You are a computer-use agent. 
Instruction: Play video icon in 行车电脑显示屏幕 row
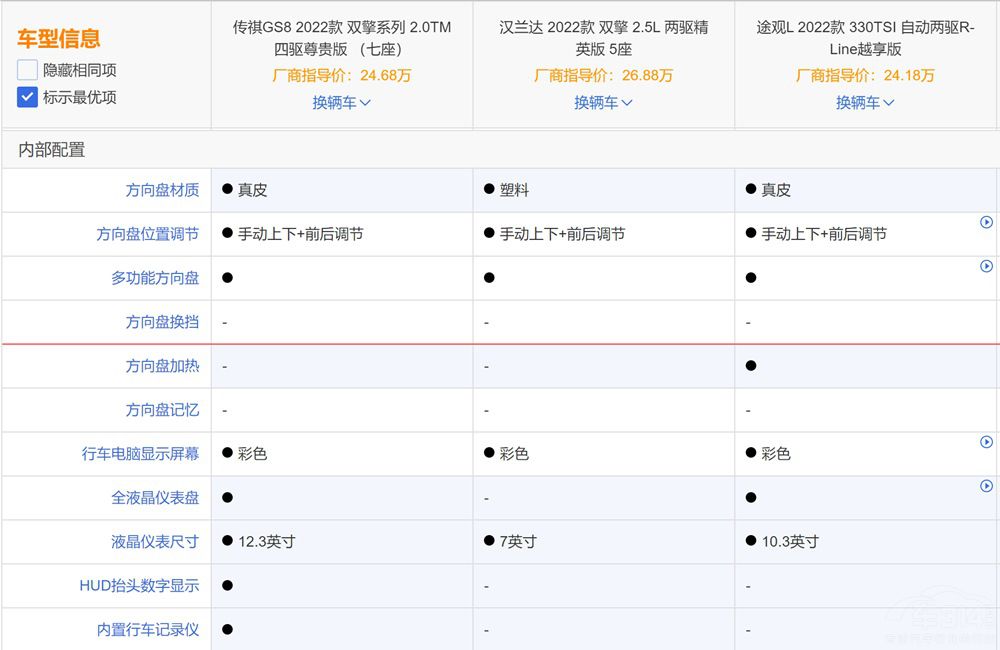coord(986,442)
